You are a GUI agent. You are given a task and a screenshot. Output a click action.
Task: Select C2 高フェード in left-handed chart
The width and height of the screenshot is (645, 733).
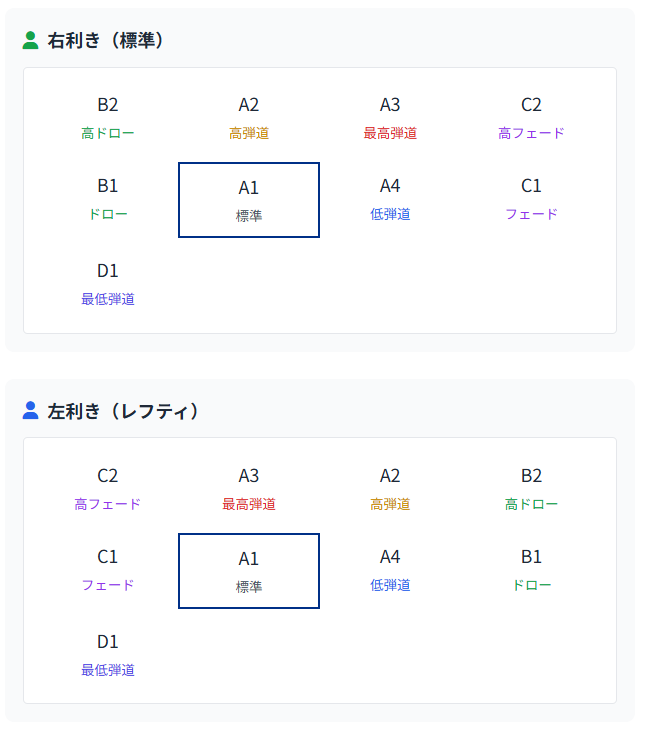pos(108,488)
